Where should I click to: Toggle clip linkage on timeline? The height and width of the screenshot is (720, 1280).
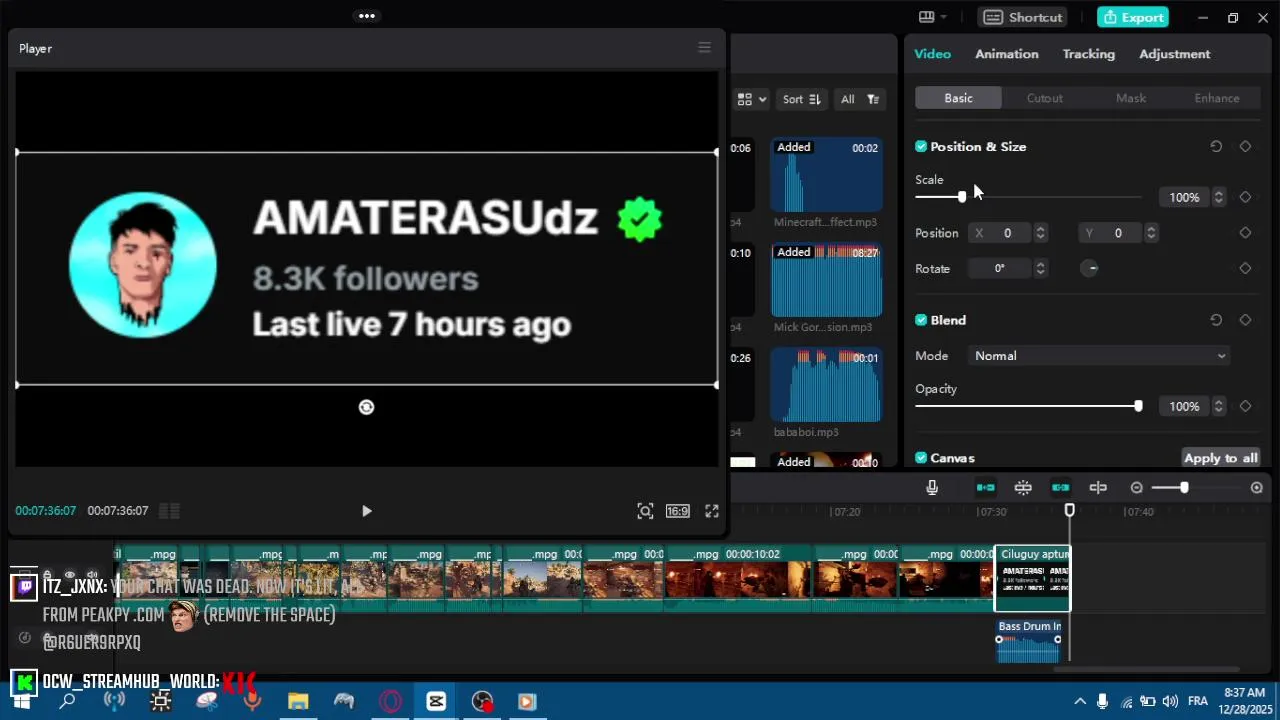(x=1060, y=488)
